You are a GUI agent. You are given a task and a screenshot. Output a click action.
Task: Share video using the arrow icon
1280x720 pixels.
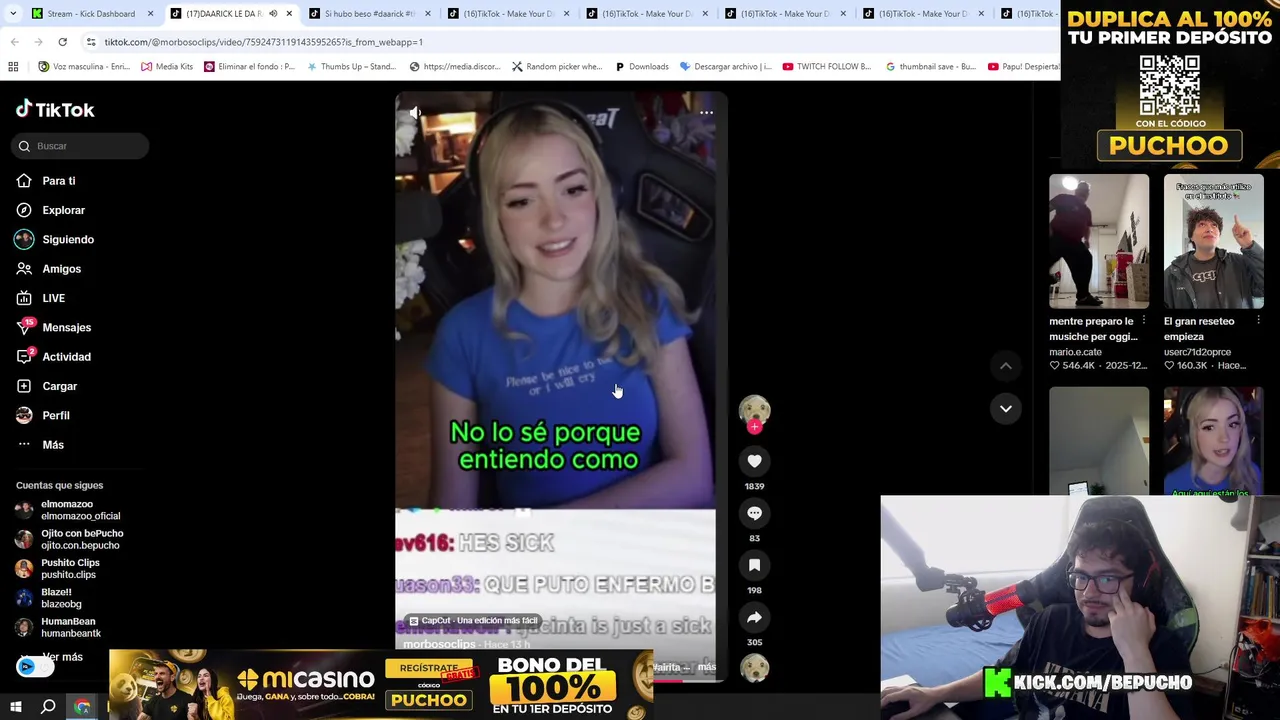[754, 617]
